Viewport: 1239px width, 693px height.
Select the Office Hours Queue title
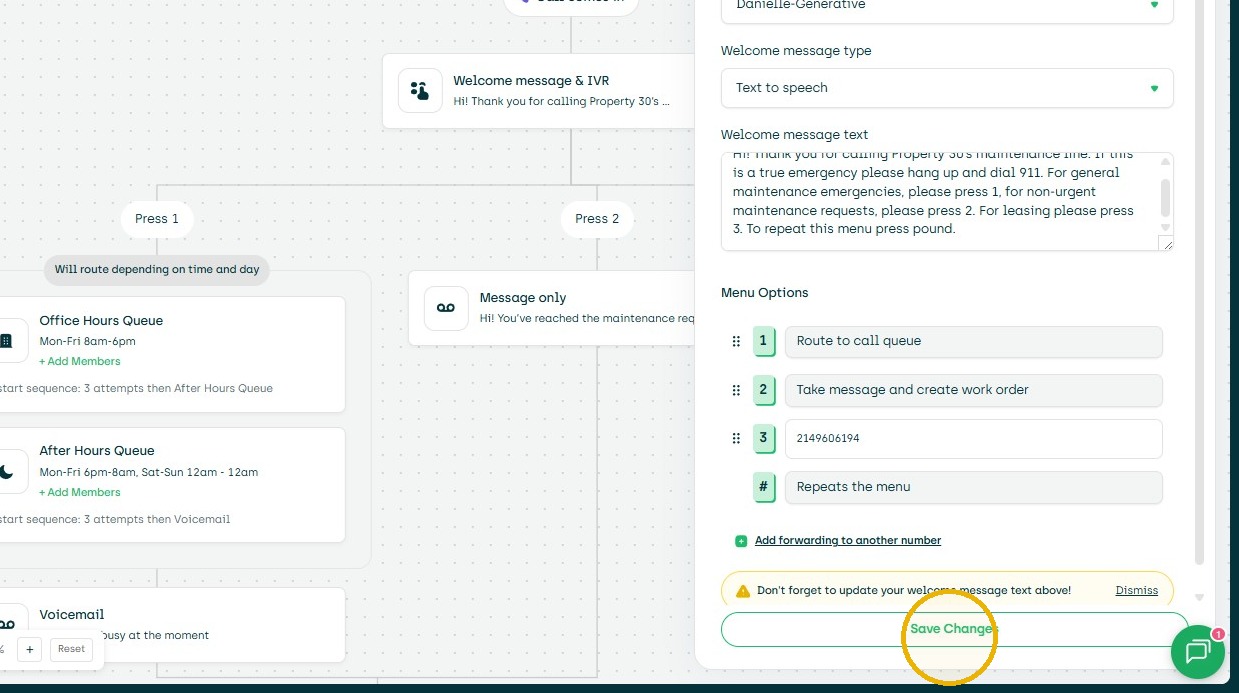[101, 321]
